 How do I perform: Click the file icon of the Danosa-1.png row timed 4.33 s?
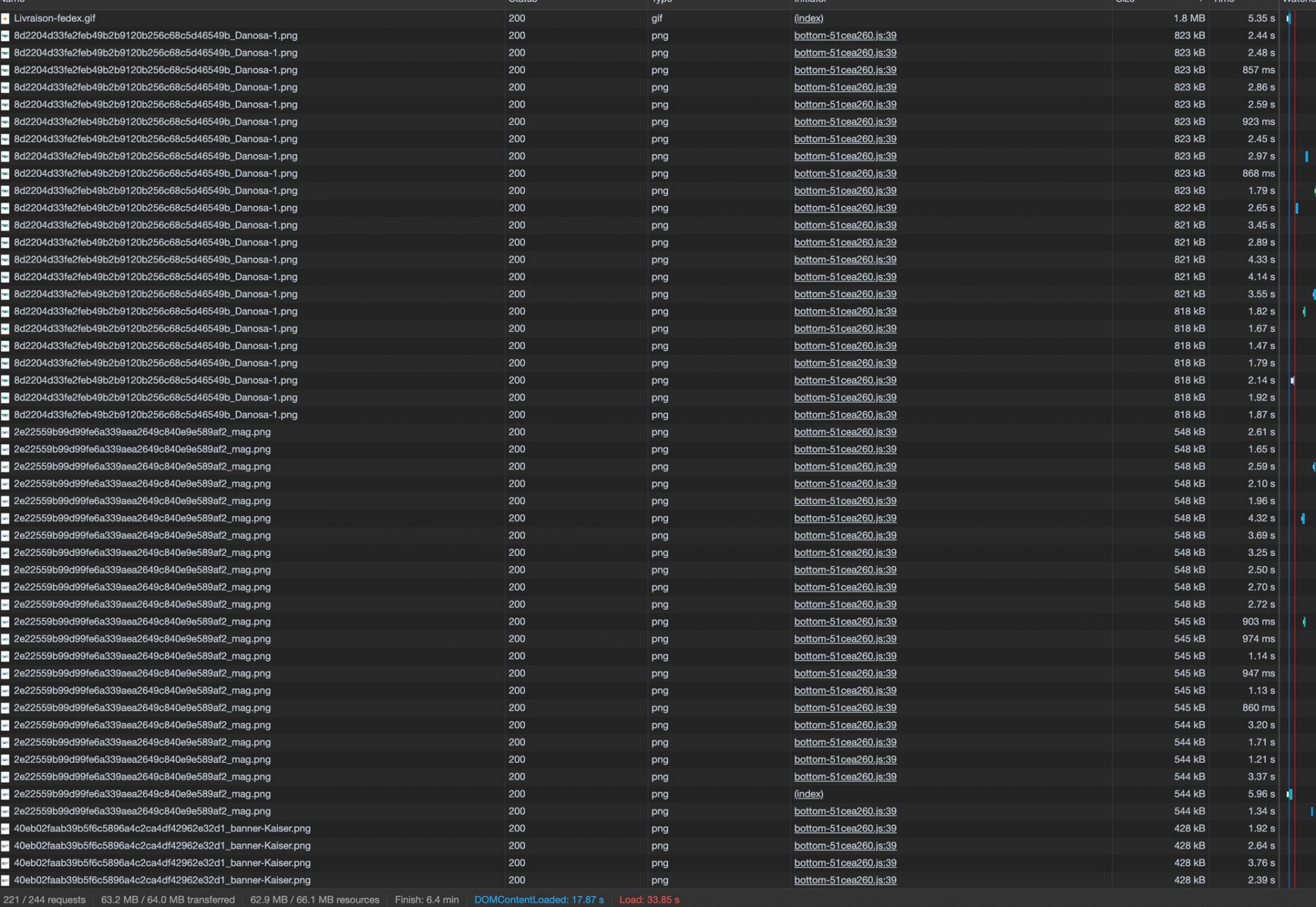(x=5, y=260)
